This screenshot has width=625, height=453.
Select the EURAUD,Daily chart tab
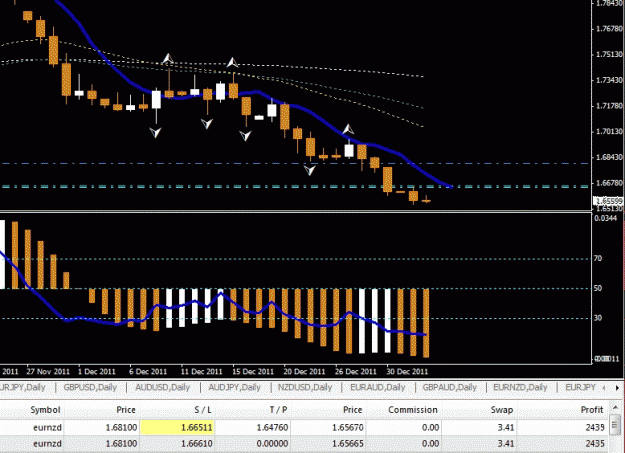click(377, 387)
